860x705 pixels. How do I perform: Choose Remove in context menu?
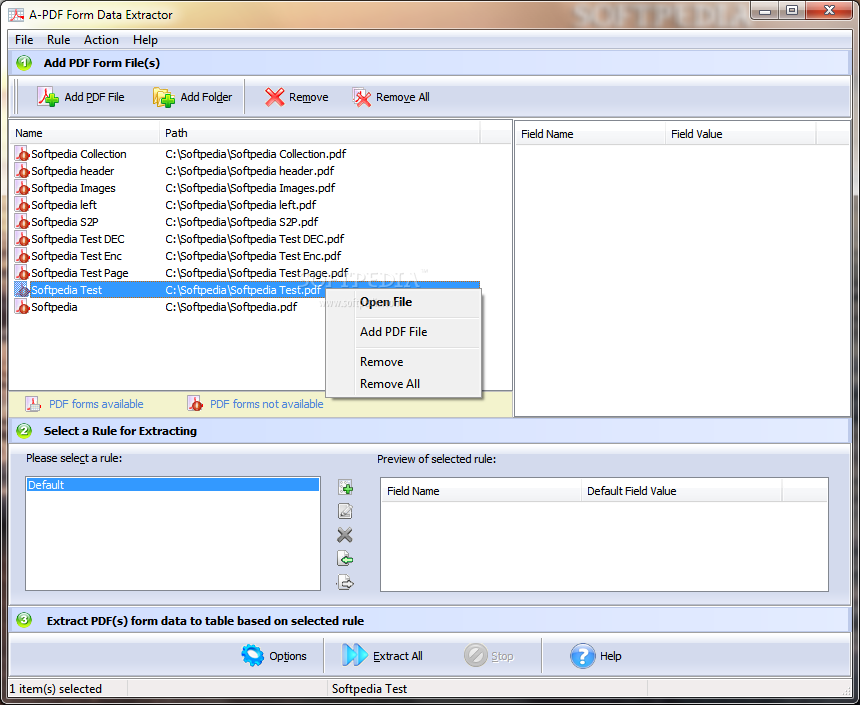[403, 362]
